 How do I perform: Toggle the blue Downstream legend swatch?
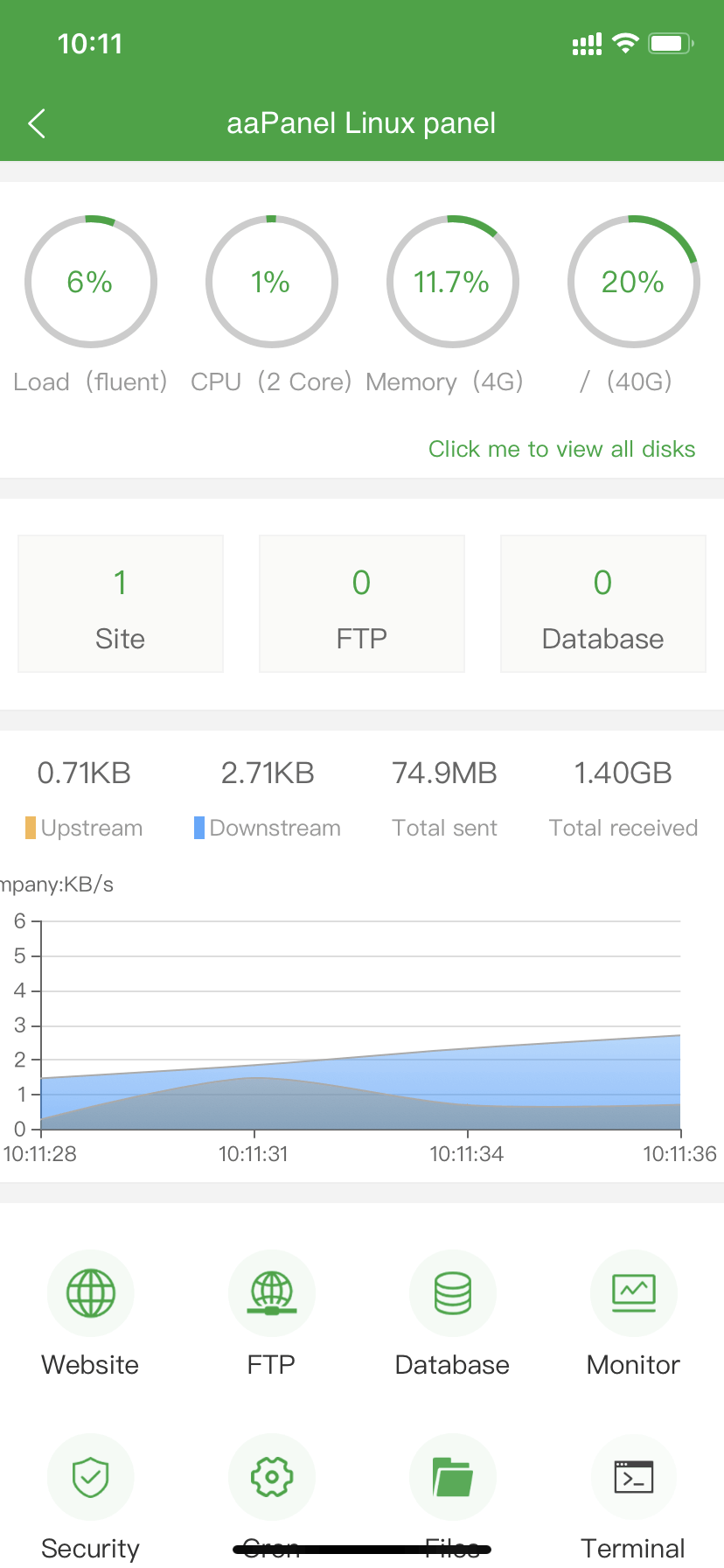tap(199, 828)
